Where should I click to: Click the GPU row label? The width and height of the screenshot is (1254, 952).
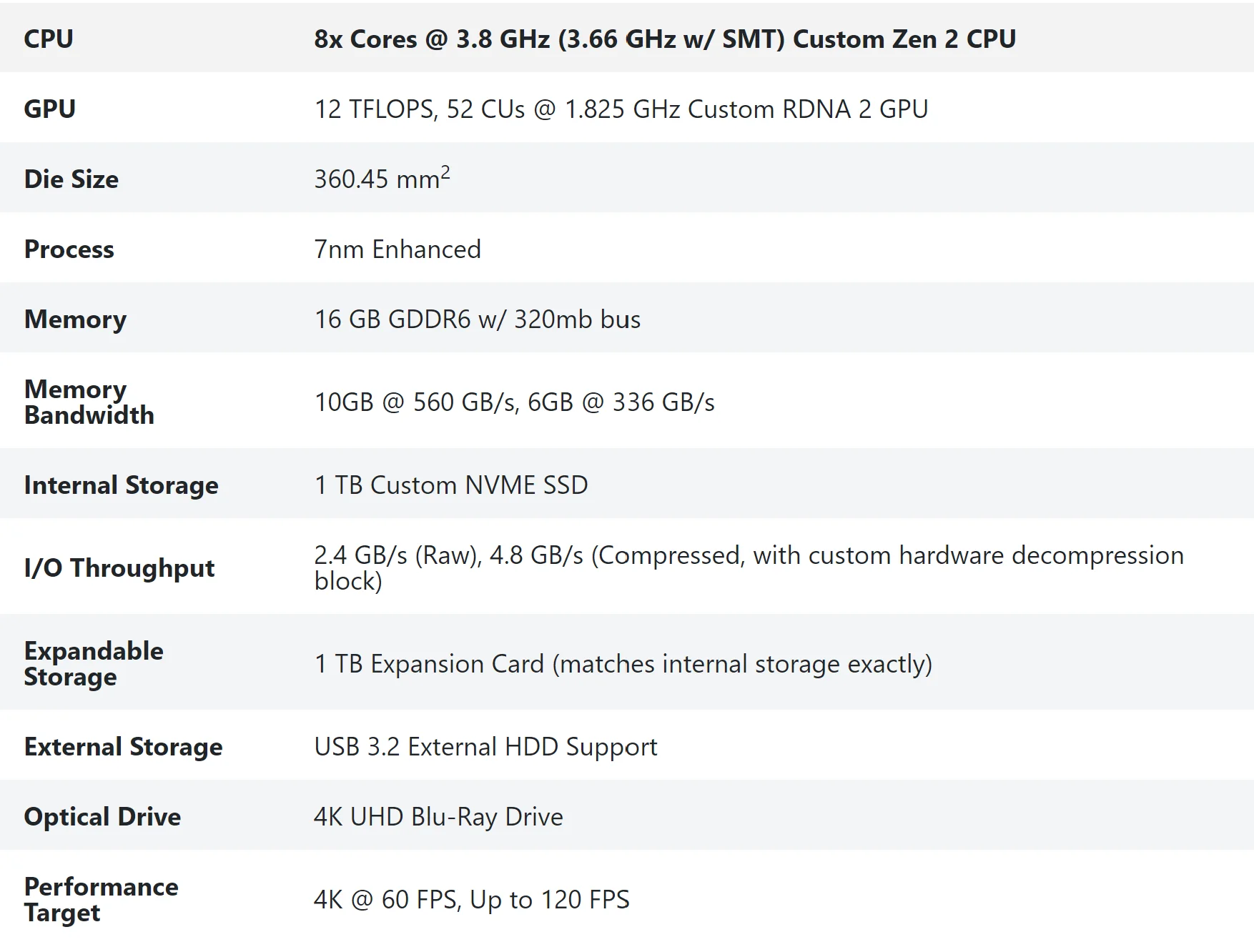[x=49, y=109]
